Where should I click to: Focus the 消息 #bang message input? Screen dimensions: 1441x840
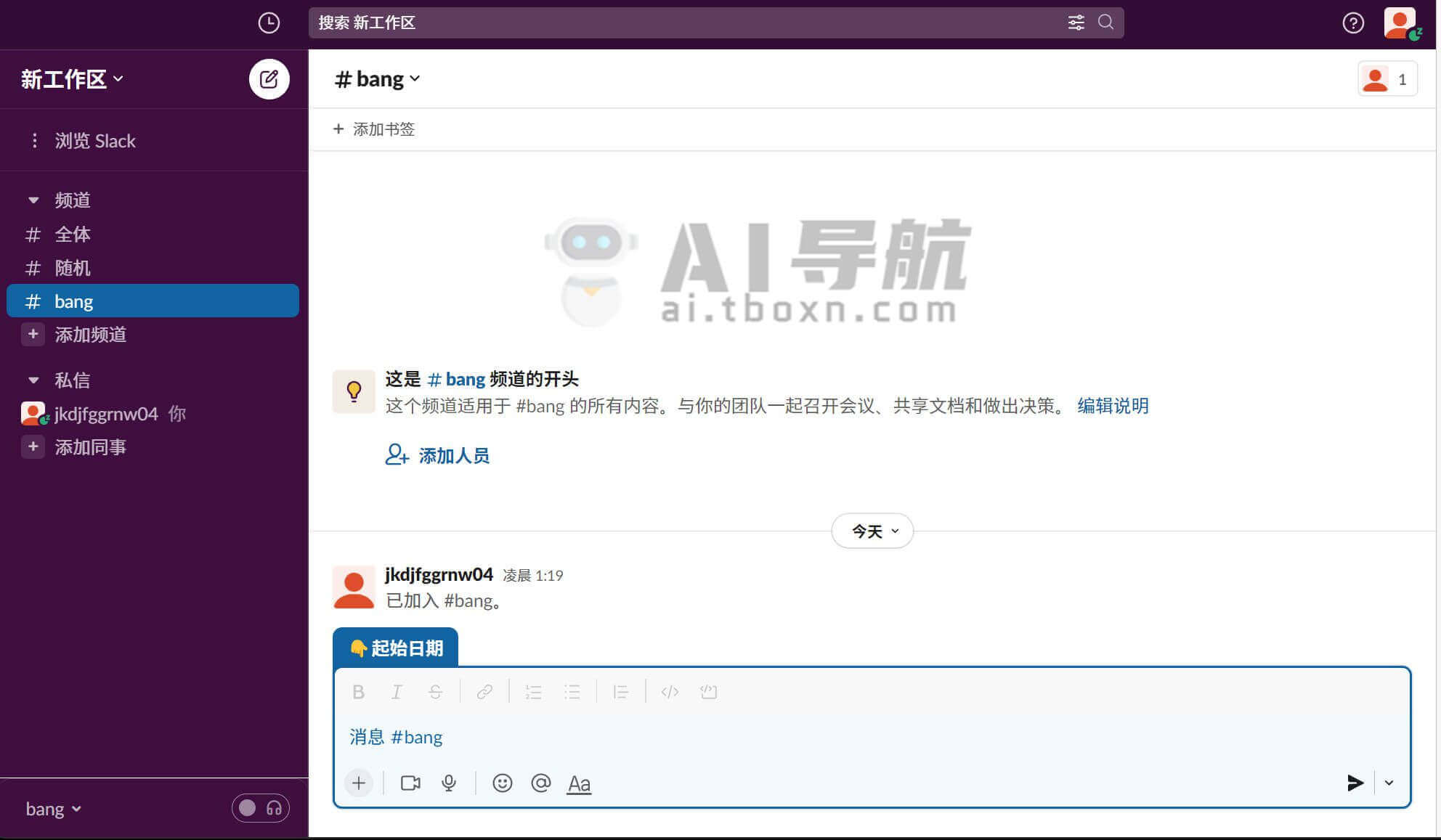click(872, 737)
